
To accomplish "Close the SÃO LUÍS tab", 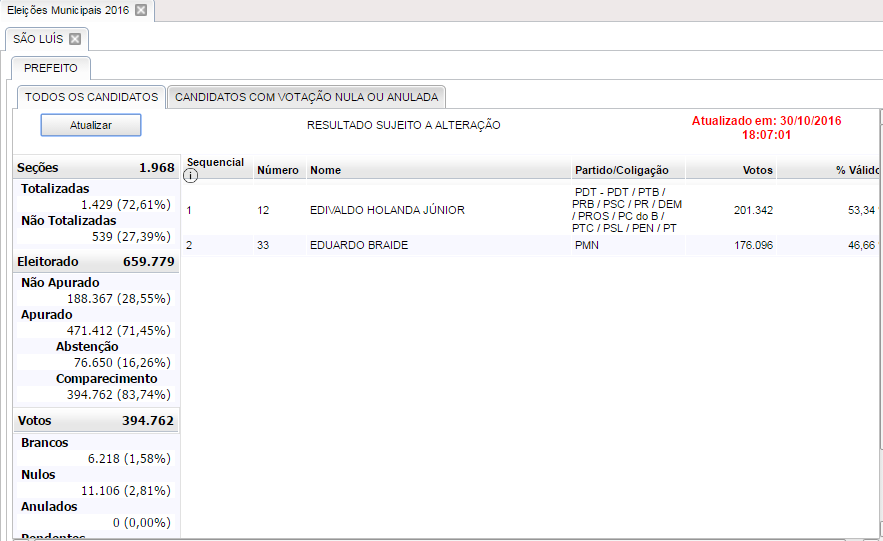I will [75, 39].
